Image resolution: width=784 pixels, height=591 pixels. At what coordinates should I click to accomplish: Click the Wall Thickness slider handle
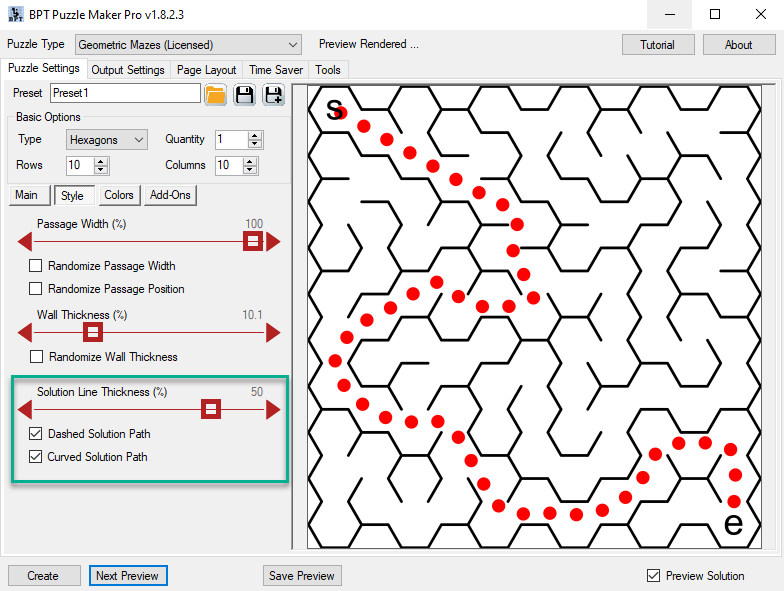click(x=92, y=333)
